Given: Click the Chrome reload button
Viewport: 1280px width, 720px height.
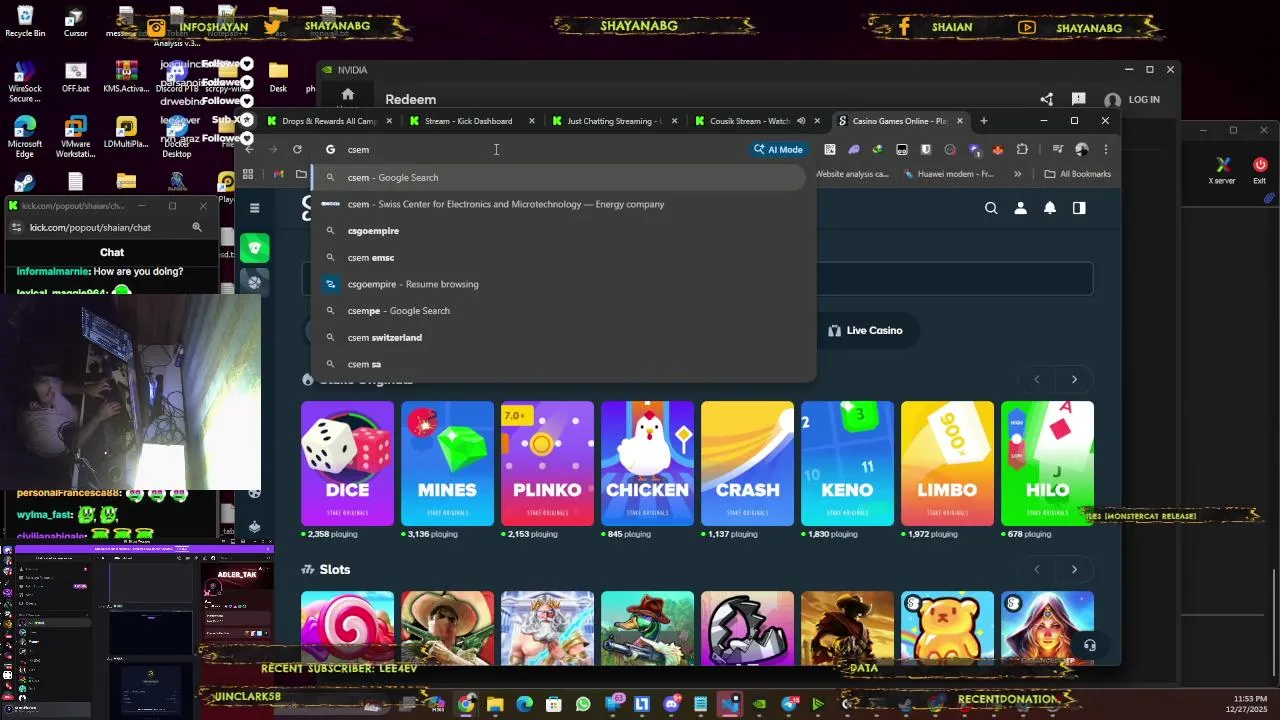Looking at the screenshot, I should pos(297,149).
